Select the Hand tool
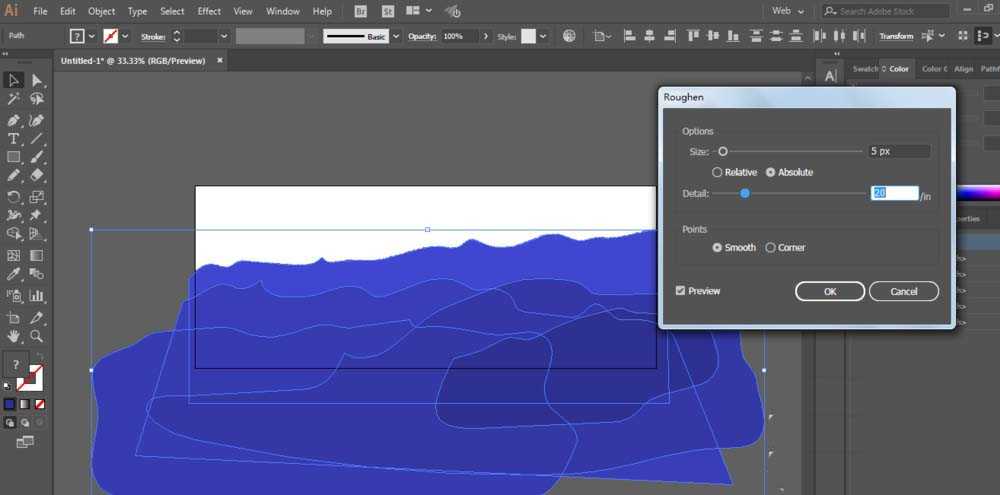The image size is (1000, 495). point(14,336)
